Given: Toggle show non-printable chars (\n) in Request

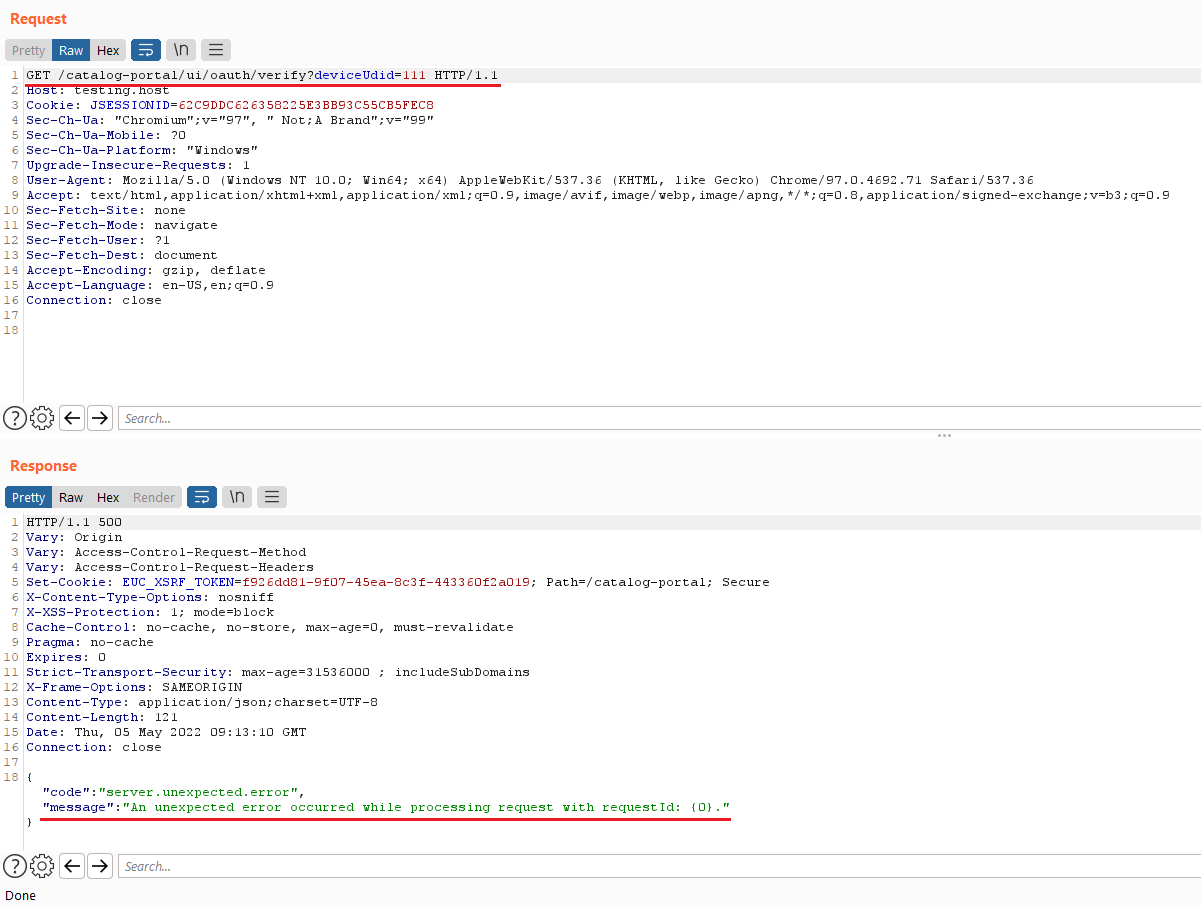Looking at the screenshot, I should (181, 50).
